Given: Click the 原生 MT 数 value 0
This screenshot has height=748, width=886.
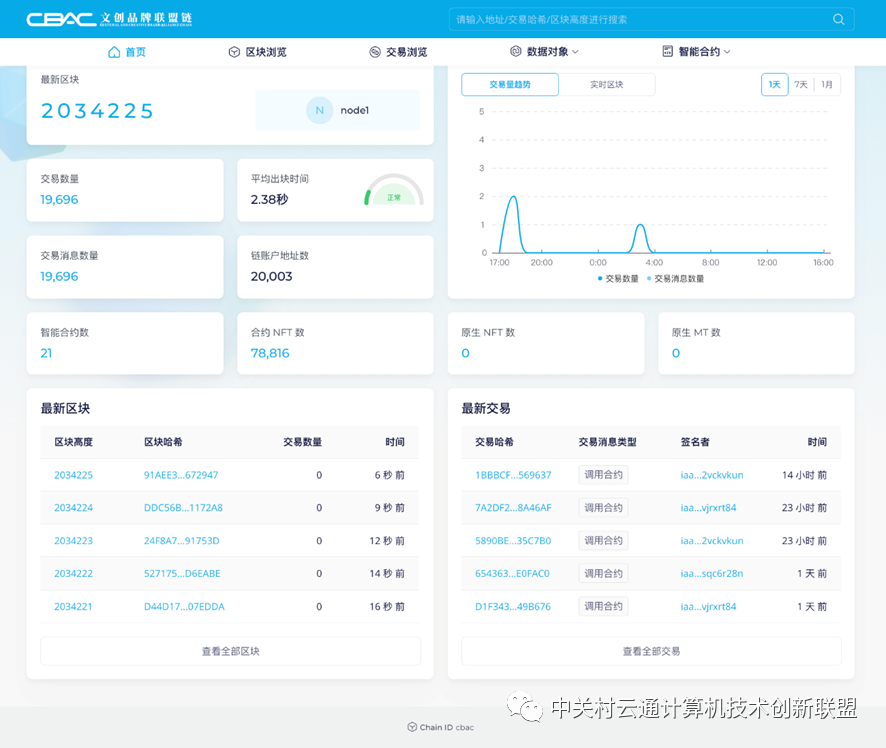Looking at the screenshot, I should point(676,353).
